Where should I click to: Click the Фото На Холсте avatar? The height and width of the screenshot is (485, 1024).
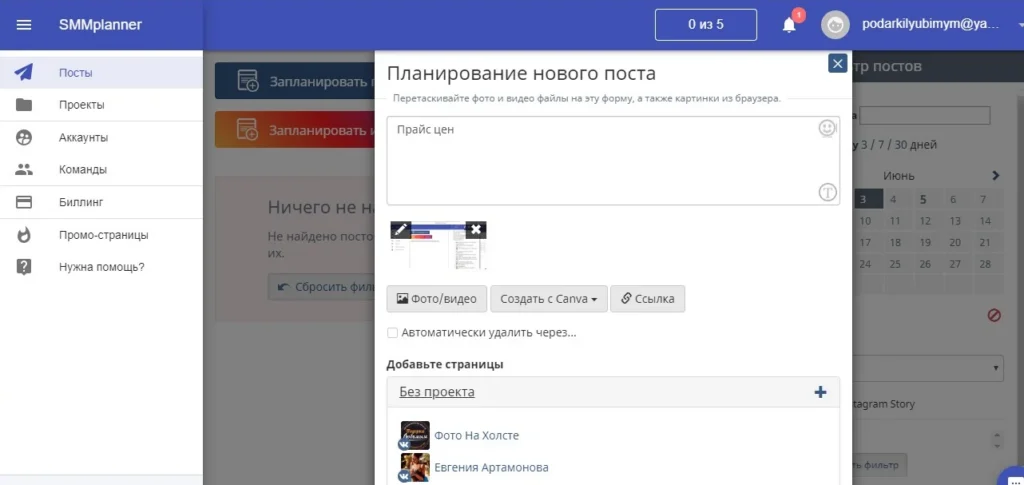[x=415, y=435]
